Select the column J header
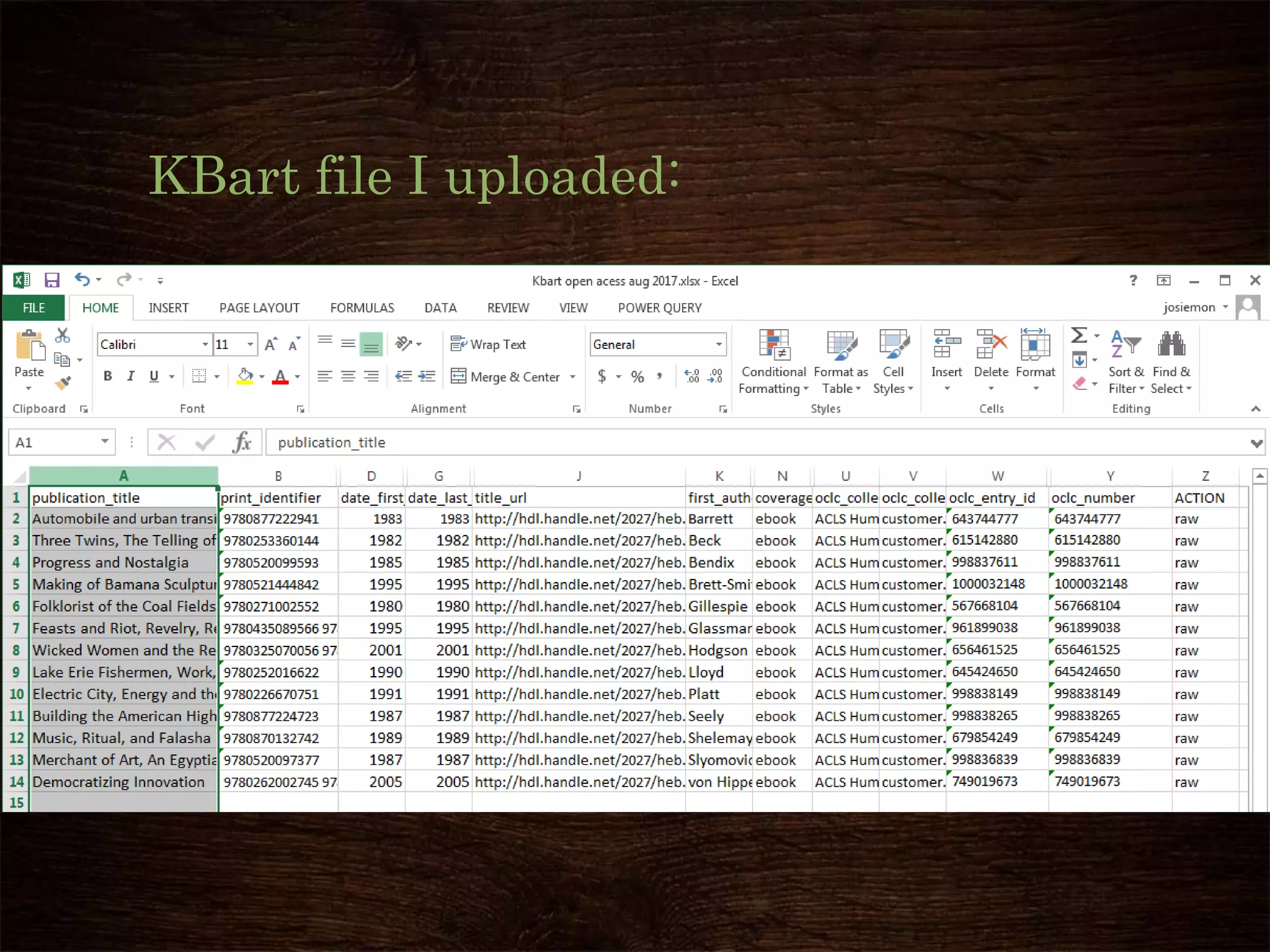 click(579, 476)
